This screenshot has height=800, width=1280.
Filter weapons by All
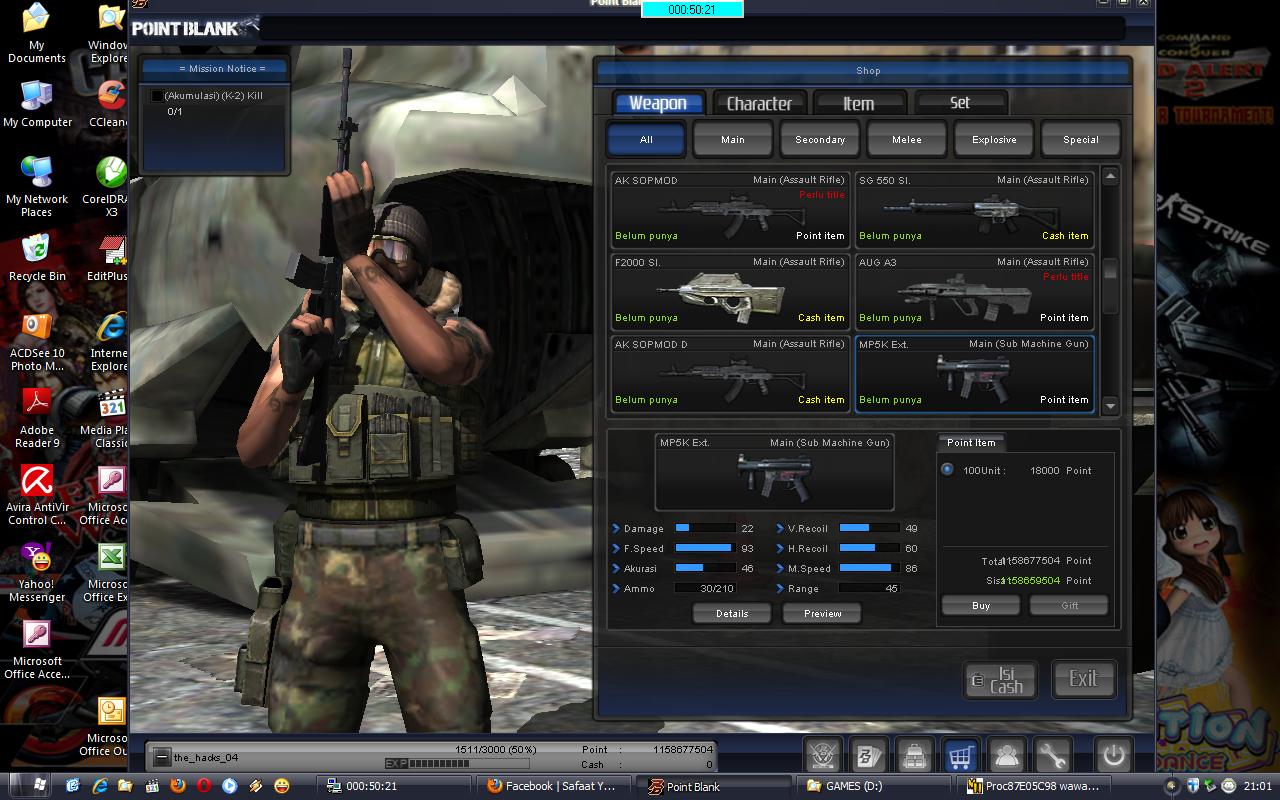click(646, 140)
